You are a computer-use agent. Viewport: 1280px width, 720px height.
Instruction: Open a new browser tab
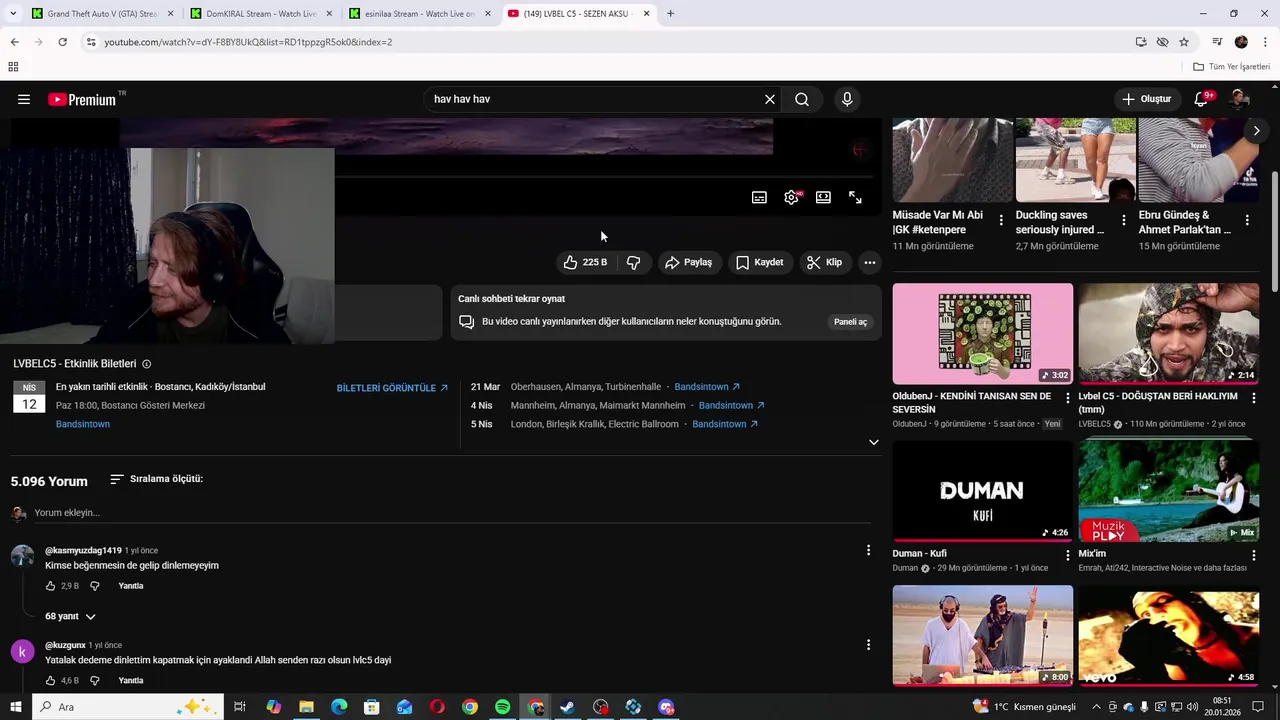click(670, 14)
